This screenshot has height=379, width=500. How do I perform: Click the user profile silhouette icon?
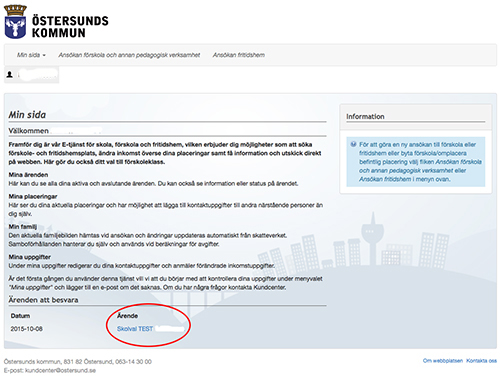click(x=10, y=74)
